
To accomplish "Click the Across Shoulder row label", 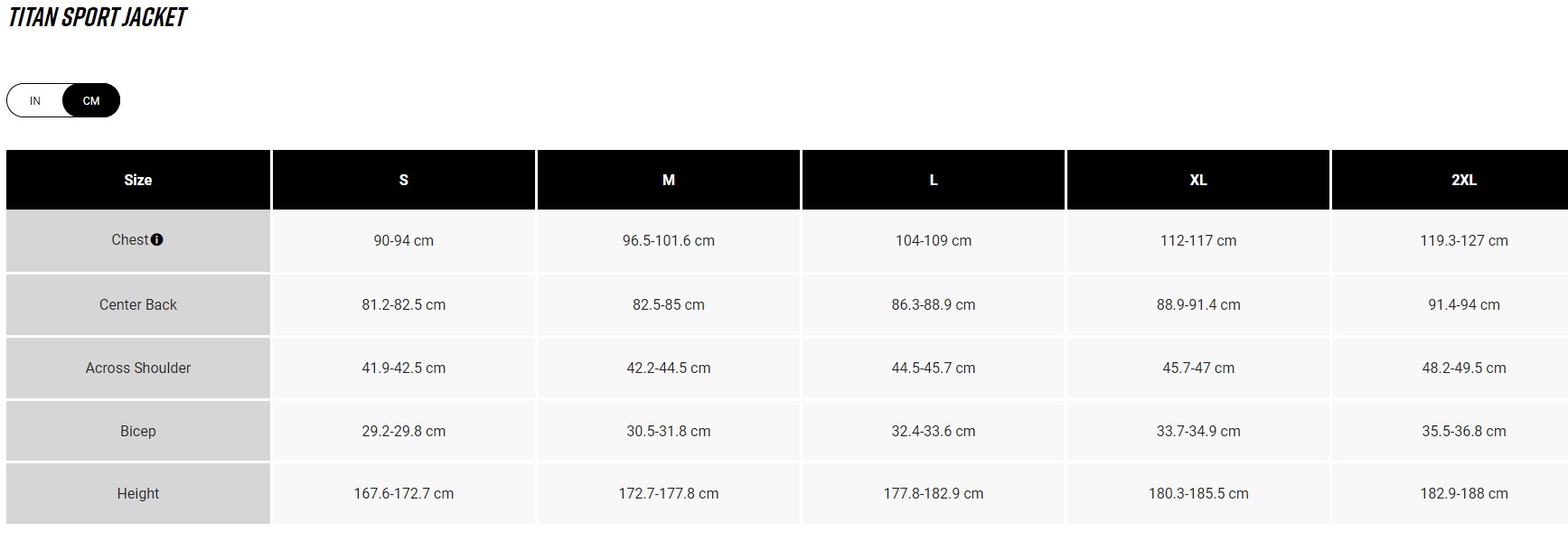I will [138, 368].
